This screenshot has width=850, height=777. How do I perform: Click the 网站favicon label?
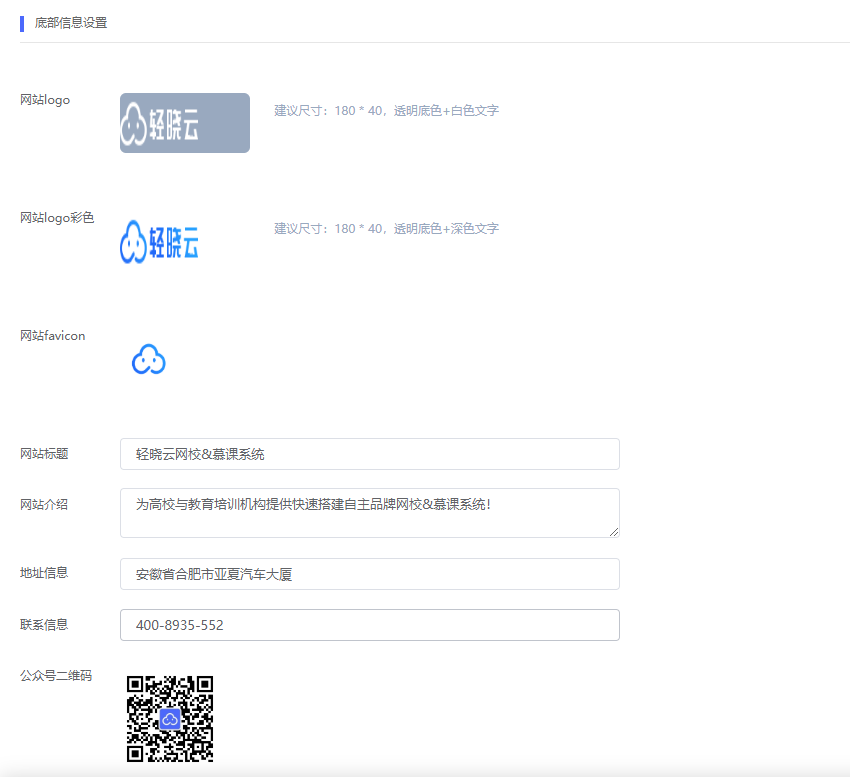[53, 336]
